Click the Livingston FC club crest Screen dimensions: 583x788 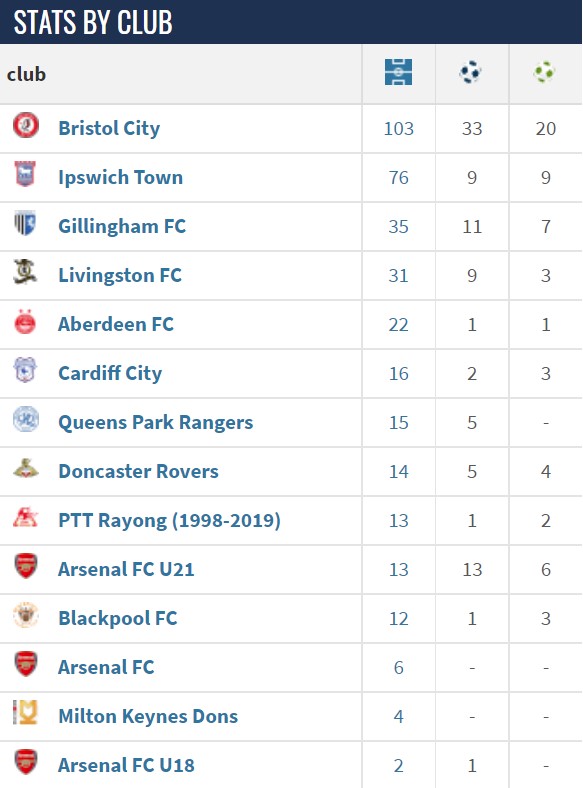(25, 271)
